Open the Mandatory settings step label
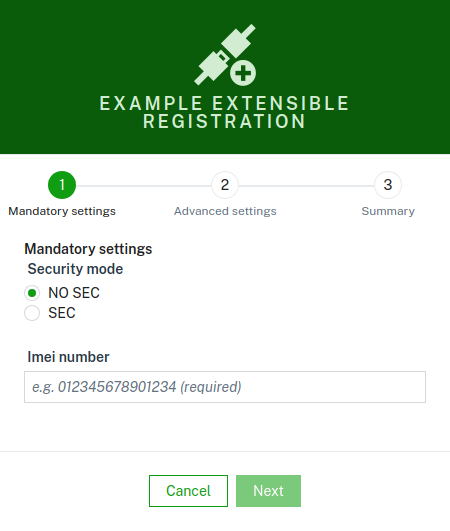Screen dimensions: 450x531 62,211
